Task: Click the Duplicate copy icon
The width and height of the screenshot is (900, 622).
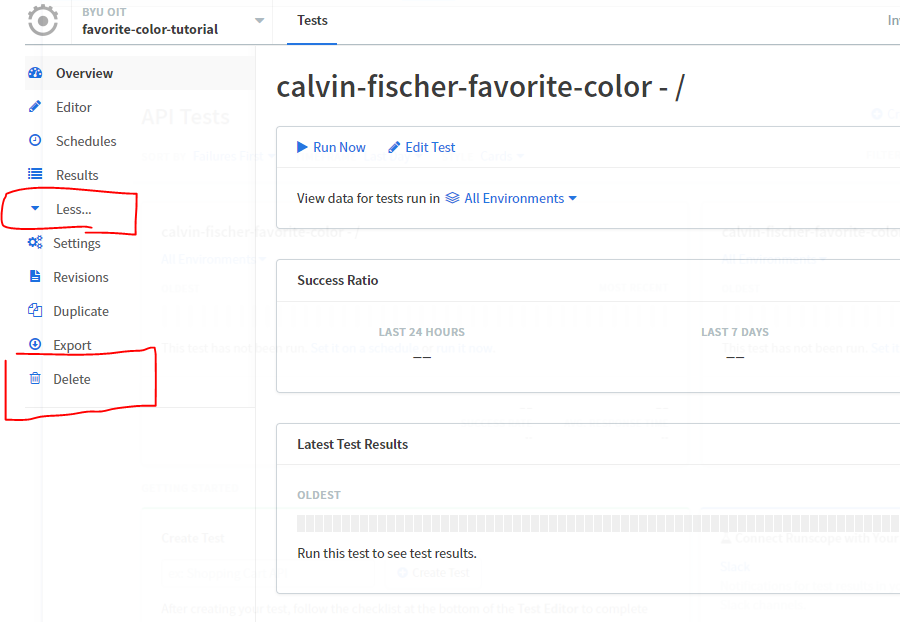Action: click(x=35, y=311)
